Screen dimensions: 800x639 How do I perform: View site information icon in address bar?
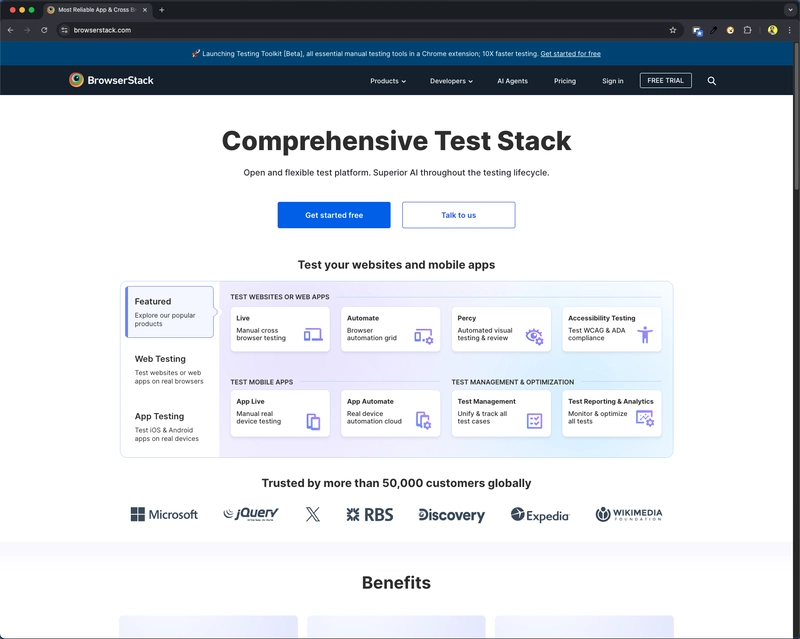64,30
